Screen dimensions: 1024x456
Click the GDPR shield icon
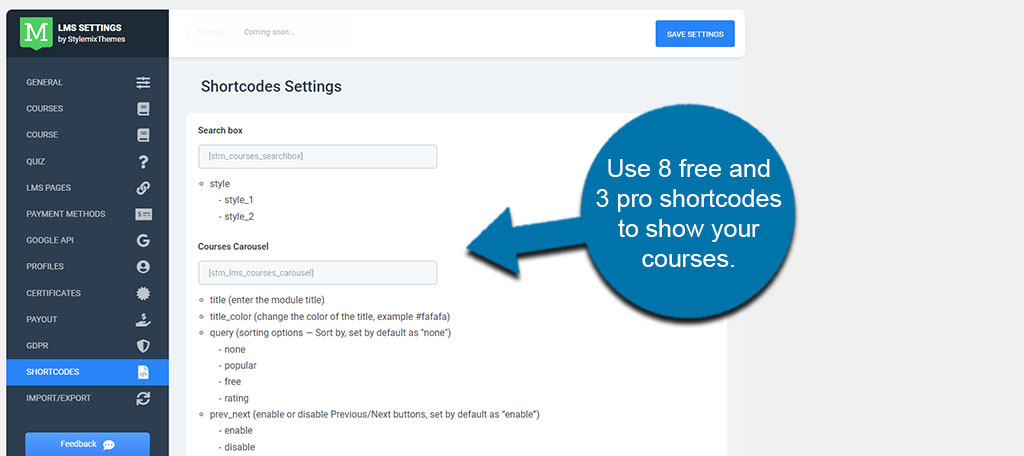pos(143,346)
